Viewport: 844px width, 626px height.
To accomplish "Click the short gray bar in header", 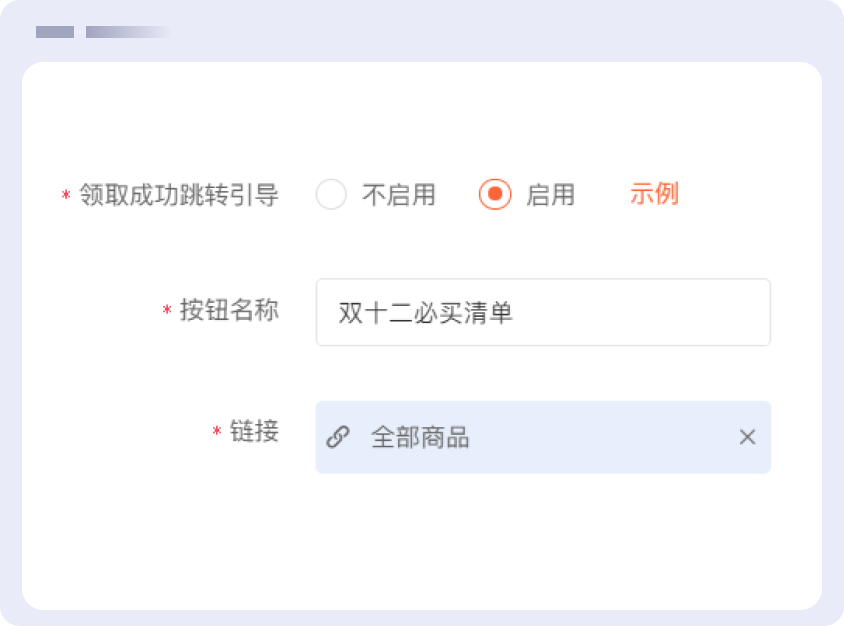I will coord(55,32).
